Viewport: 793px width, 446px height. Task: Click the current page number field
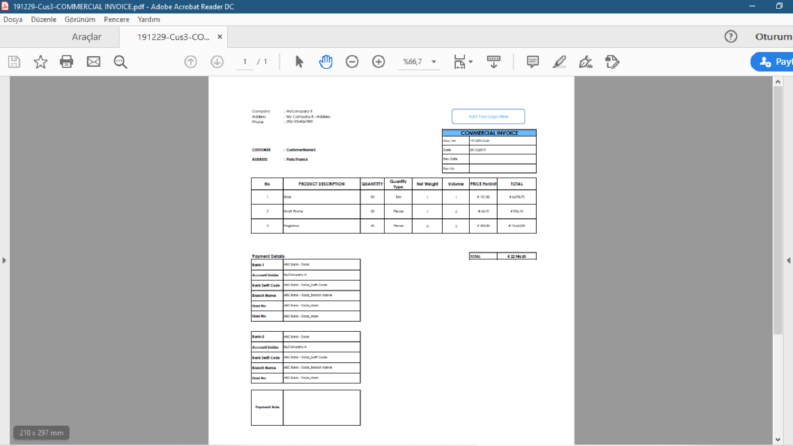pos(245,62)
